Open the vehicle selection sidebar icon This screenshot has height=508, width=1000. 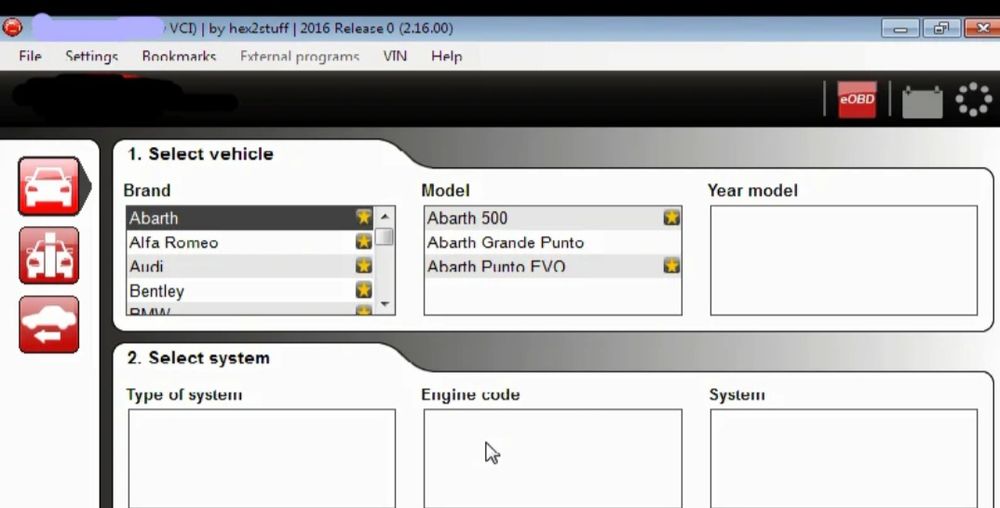click(x=50, y=187)
